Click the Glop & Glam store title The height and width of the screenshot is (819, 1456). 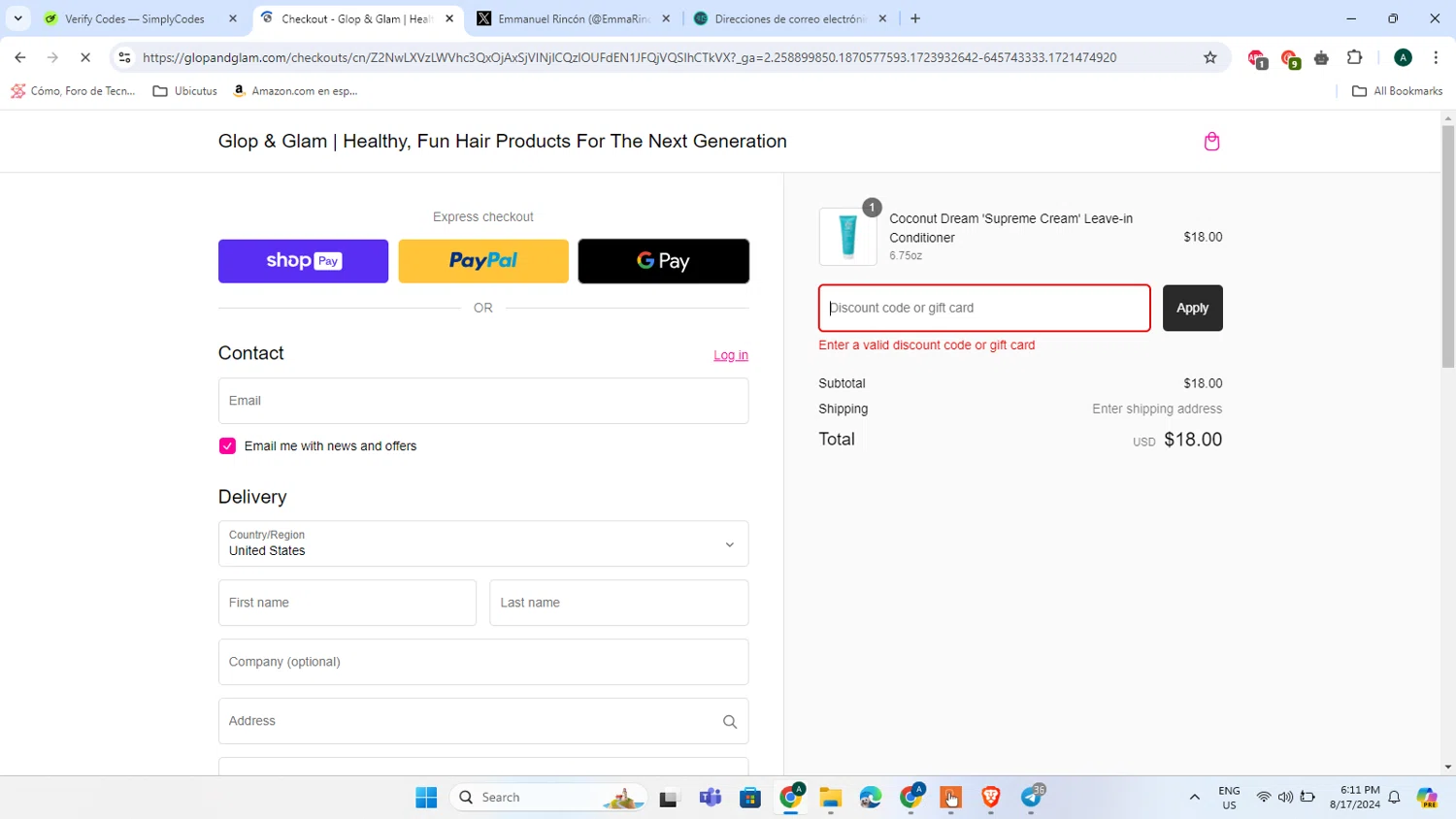[503, 142]
